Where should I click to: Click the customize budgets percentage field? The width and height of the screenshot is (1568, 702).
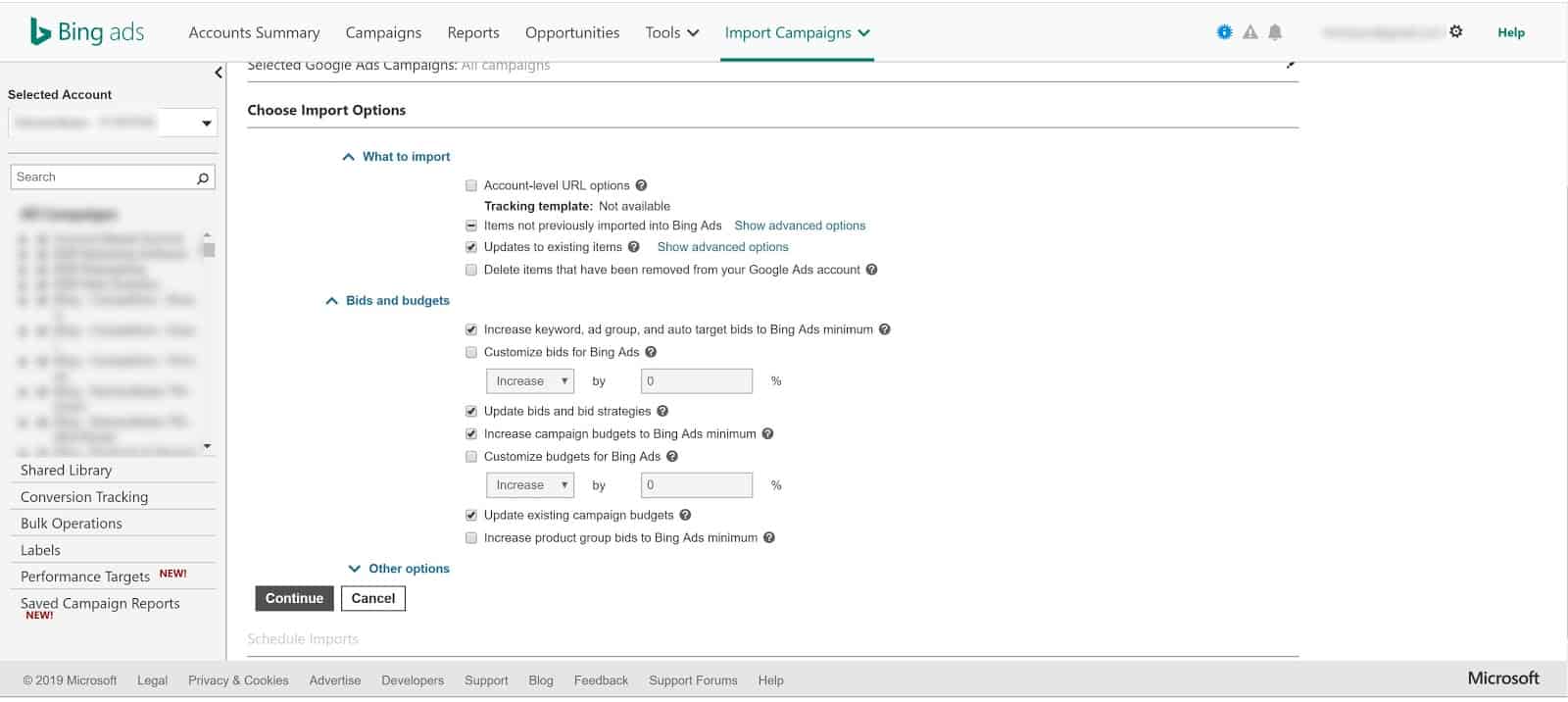point(697,485)
